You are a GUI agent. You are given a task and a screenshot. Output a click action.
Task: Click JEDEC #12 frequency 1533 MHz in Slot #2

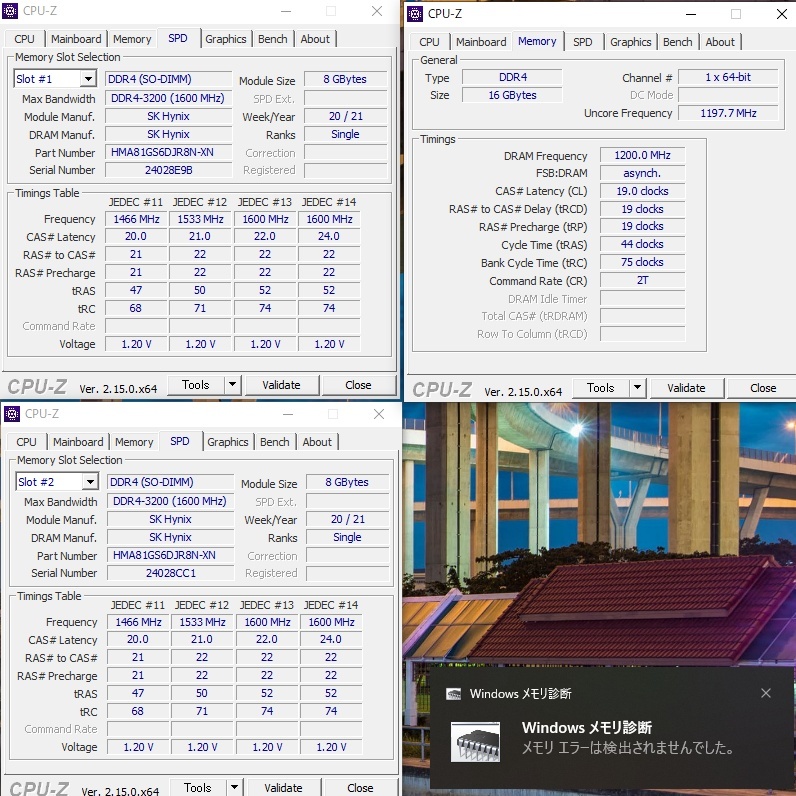pyautogui.click(x=202, y=622)
